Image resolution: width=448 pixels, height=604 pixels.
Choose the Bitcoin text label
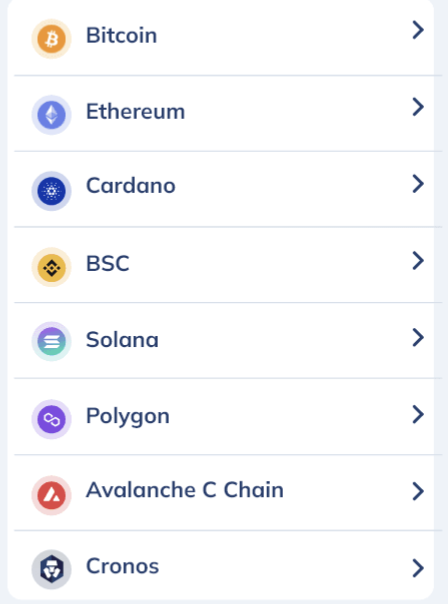click(x=121, y=35)
